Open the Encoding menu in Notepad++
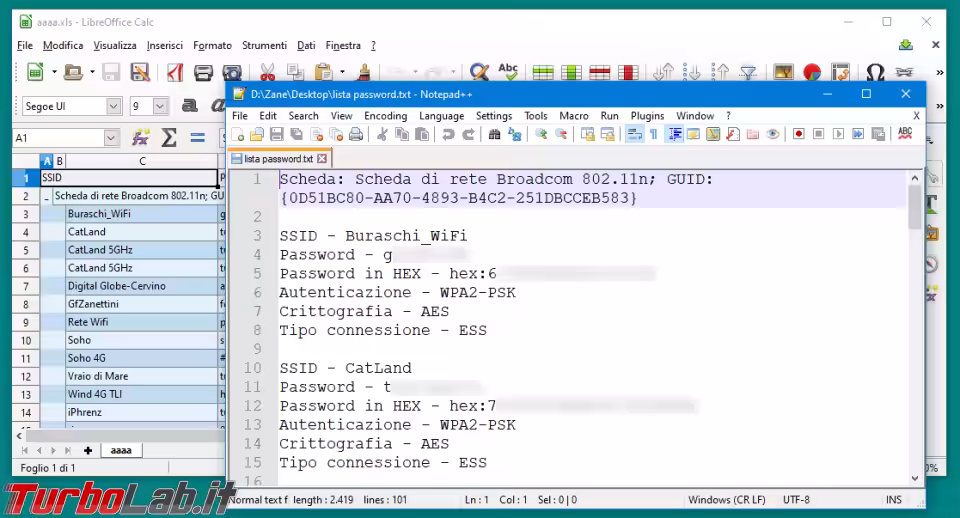 tap(385, 116)
